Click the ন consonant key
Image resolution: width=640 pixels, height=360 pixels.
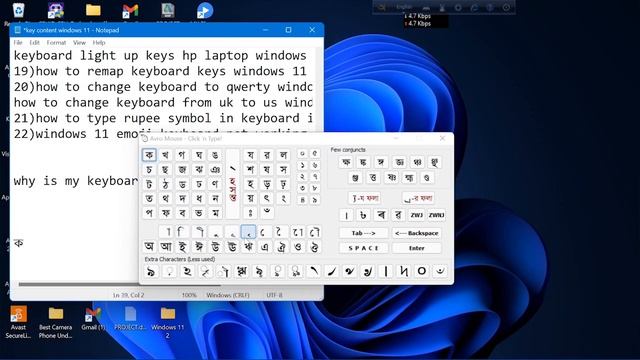215,198
